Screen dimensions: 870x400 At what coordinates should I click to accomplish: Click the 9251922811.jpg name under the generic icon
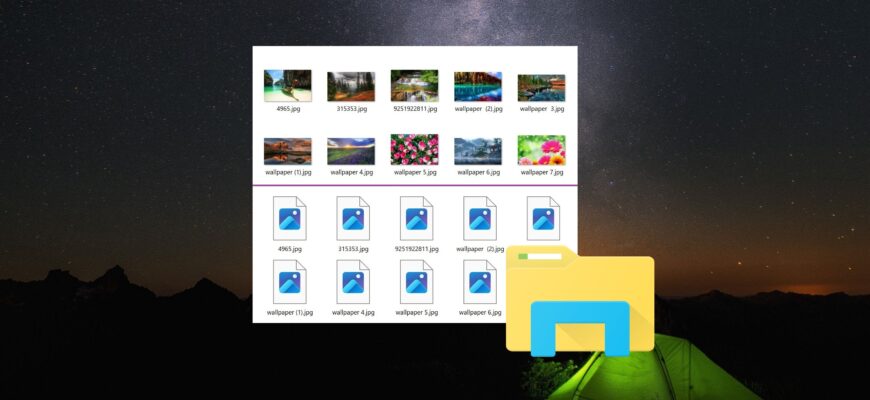[417, 249]
